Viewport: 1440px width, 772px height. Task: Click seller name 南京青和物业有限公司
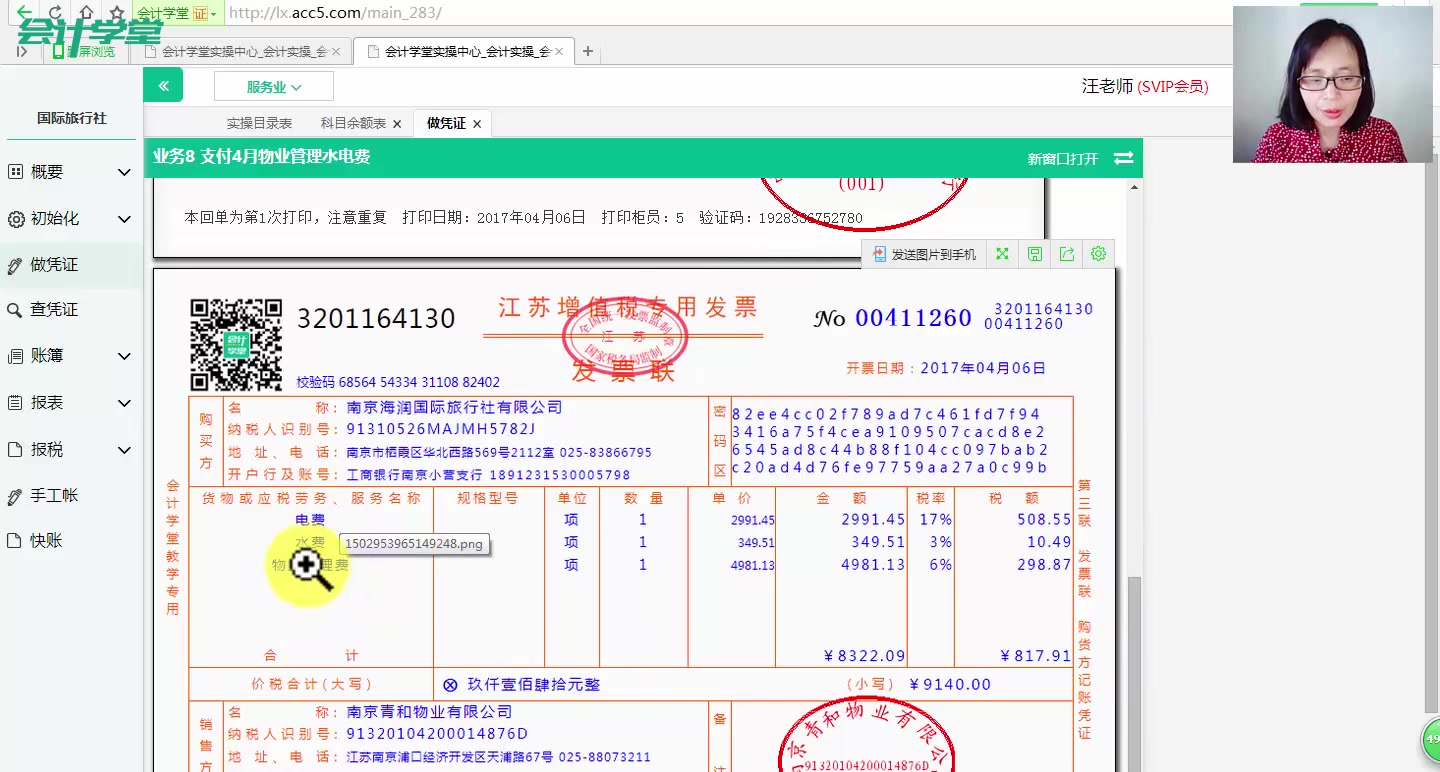429,712
